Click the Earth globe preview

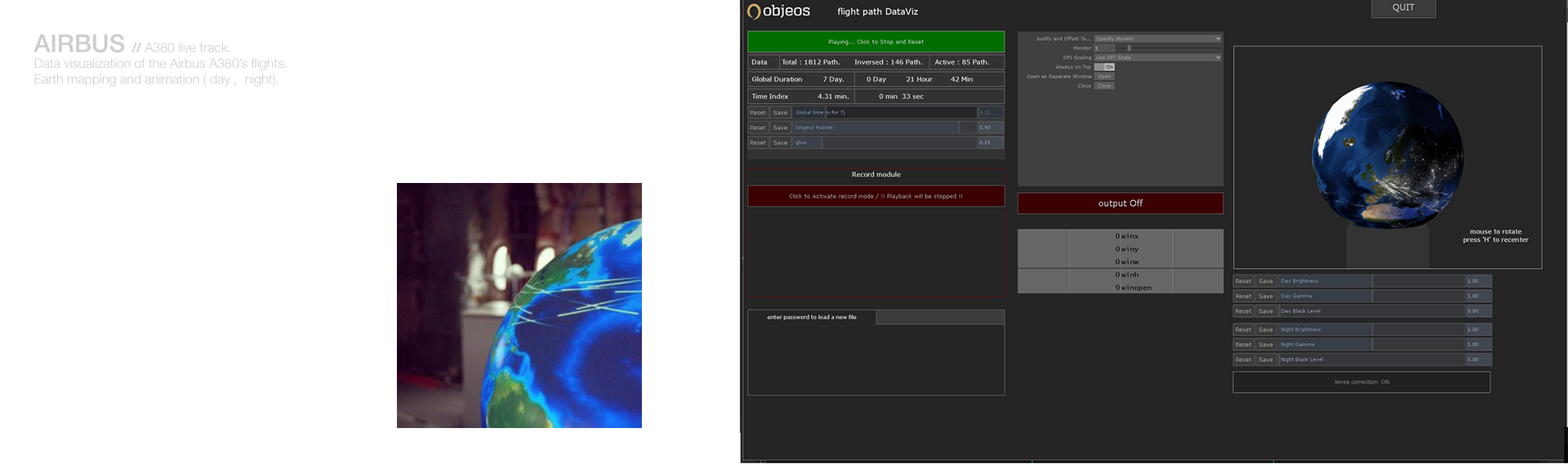pos(1388,154)
